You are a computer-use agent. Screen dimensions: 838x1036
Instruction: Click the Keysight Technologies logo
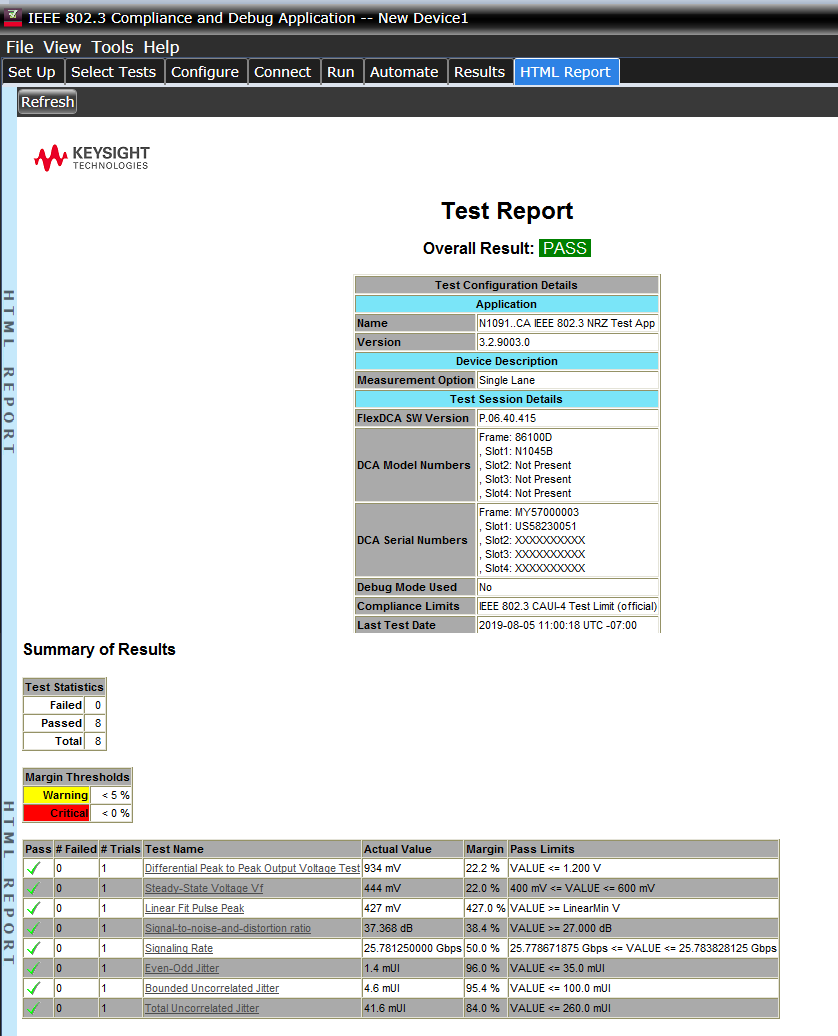tap(91, 157)
